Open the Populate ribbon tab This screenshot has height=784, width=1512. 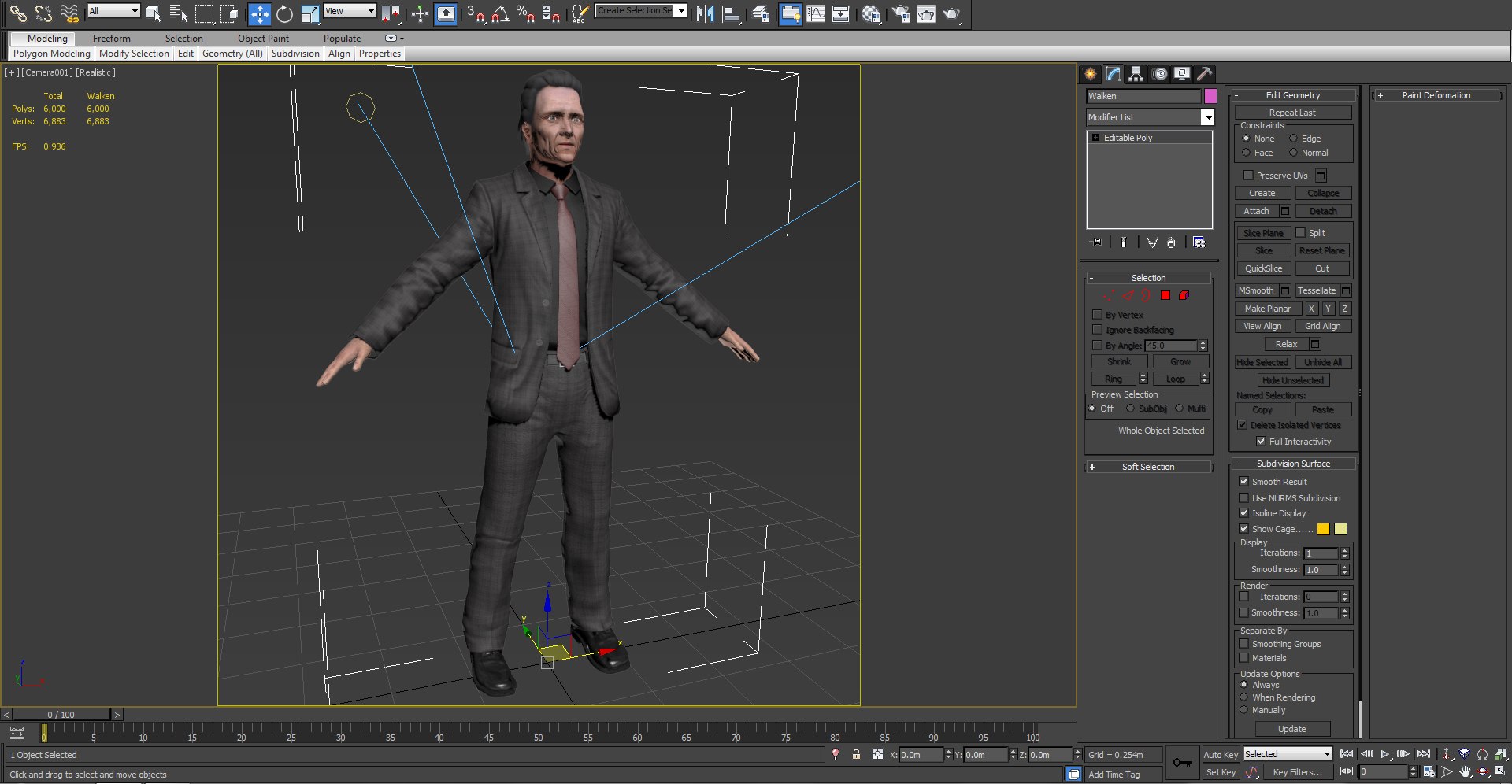(342, 38)
